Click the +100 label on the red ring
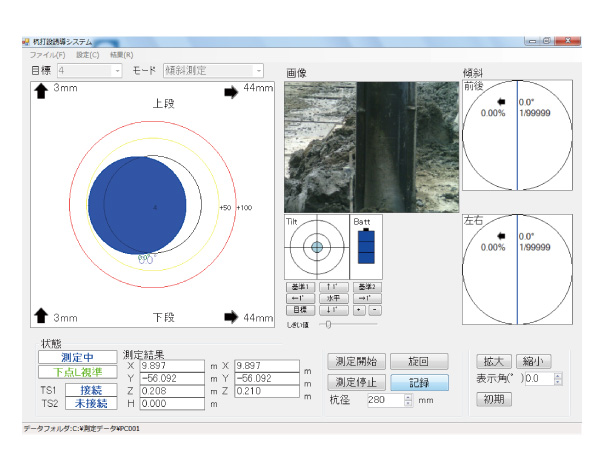 [x=244, y=207]
